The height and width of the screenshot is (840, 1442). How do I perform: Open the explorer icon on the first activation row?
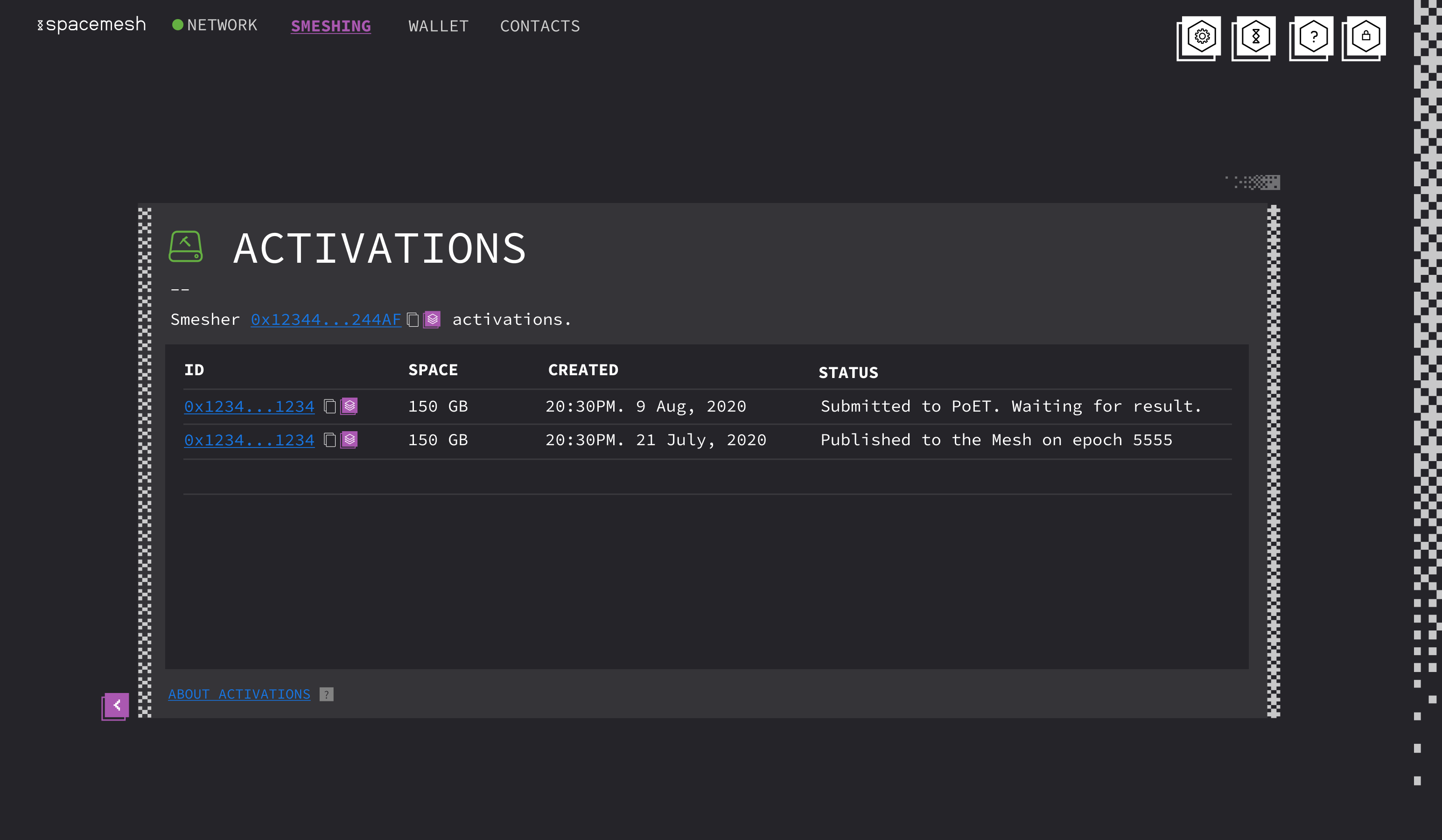(x=350, y=406)
